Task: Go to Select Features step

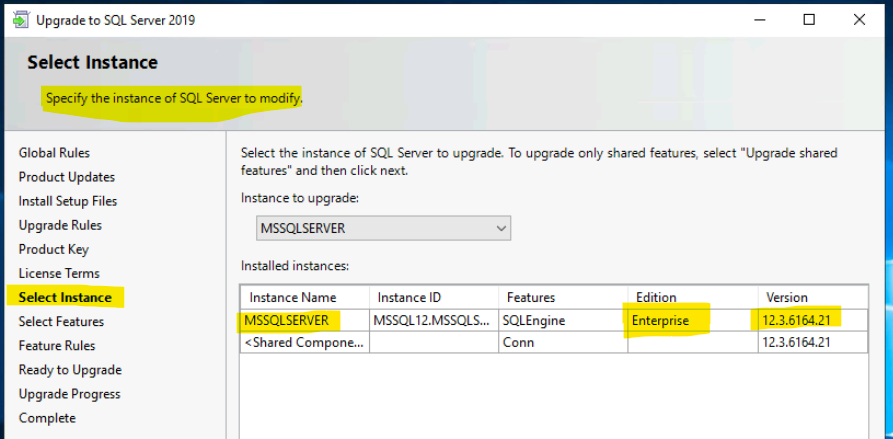Action: 62,322
